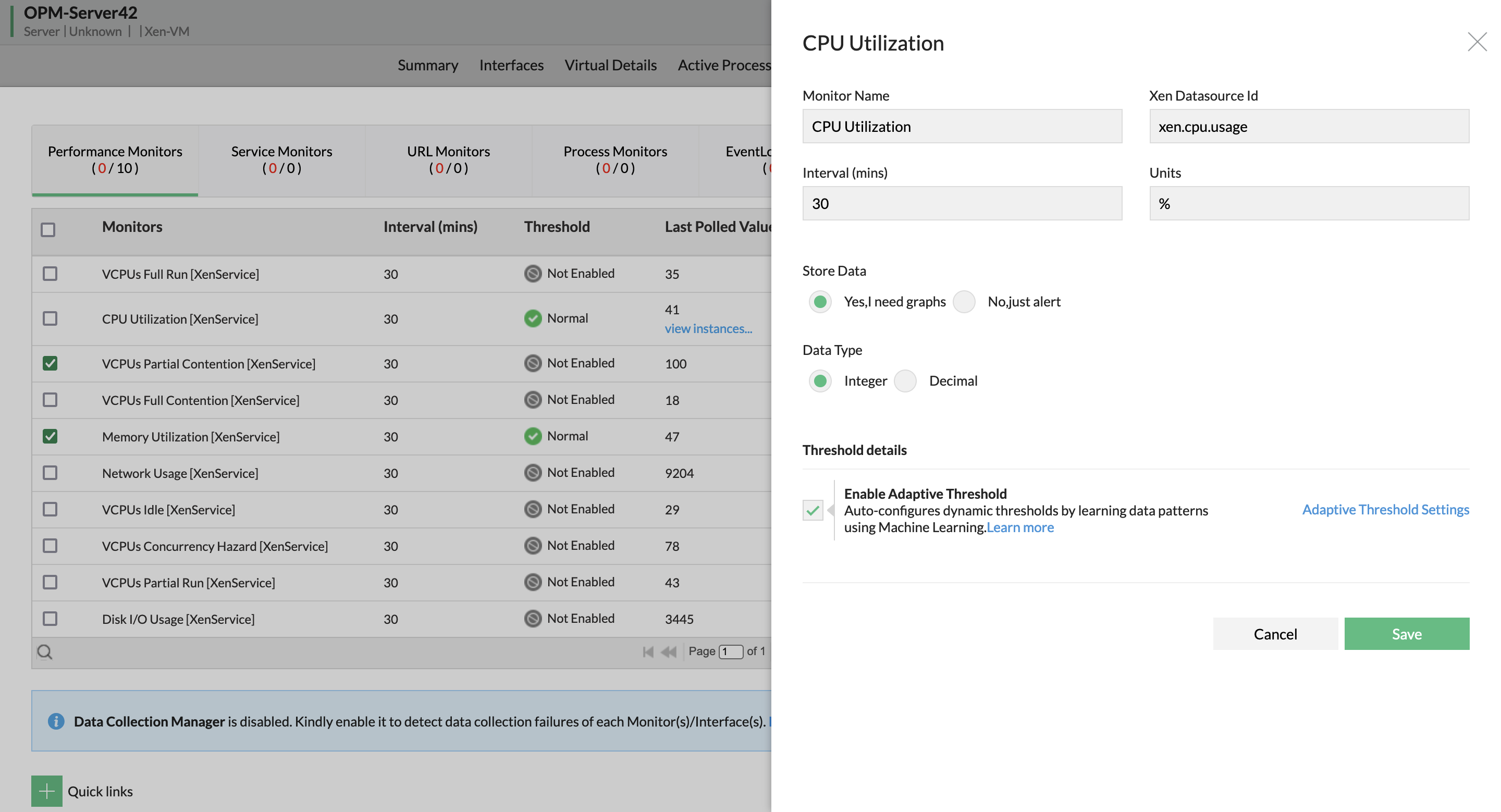Click the Interval (mins) input field
The width and height of the screenshot is (1501, 812).
click(962, 203)
